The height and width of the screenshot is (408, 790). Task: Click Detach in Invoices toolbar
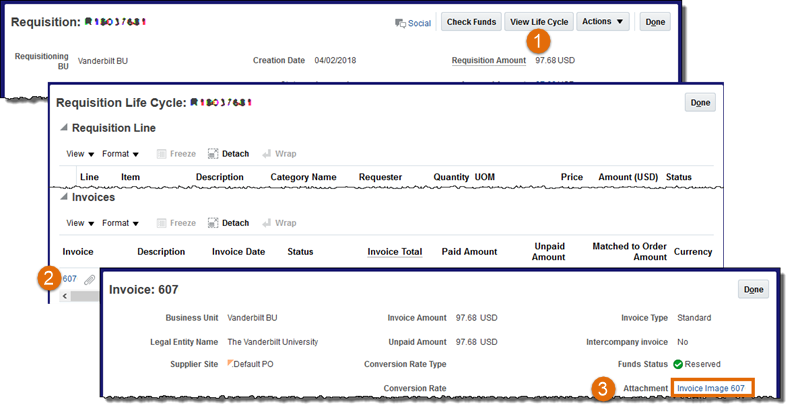(229, 223)
